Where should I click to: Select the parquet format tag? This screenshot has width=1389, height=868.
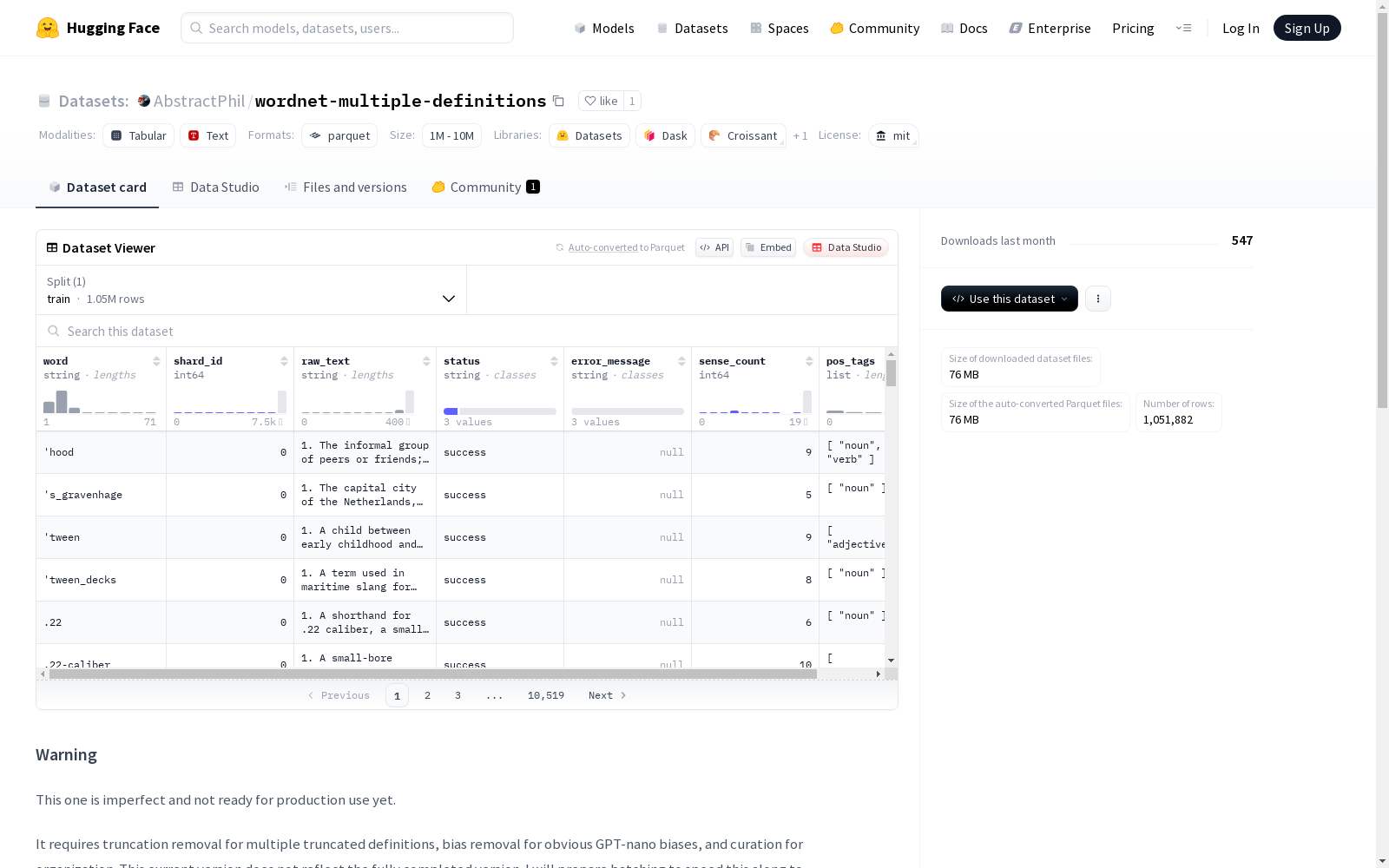339,135
